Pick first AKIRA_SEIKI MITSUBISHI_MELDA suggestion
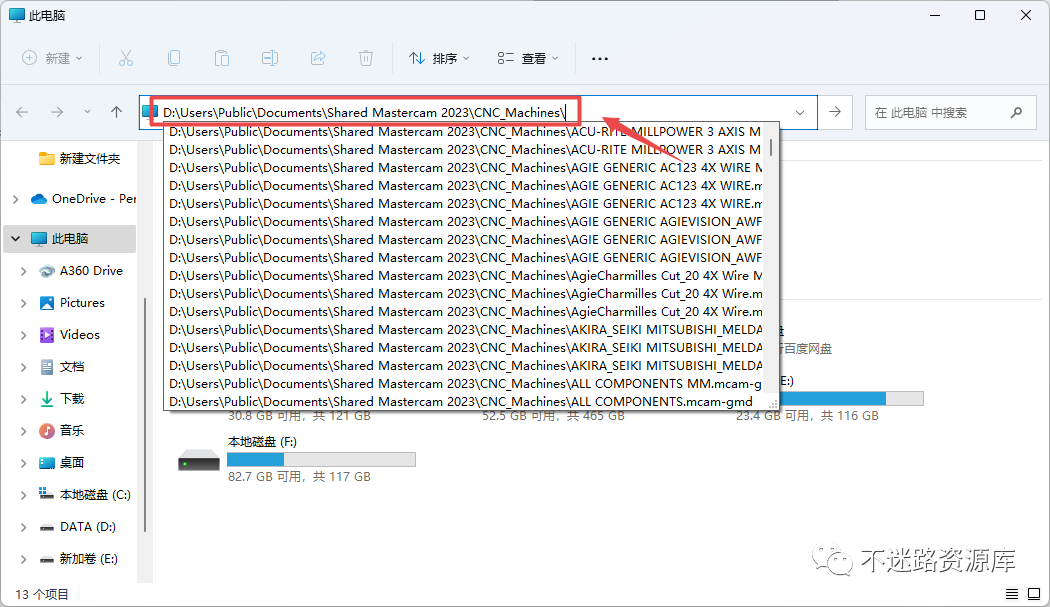The image size is (1050, 607). coord(465,330)
